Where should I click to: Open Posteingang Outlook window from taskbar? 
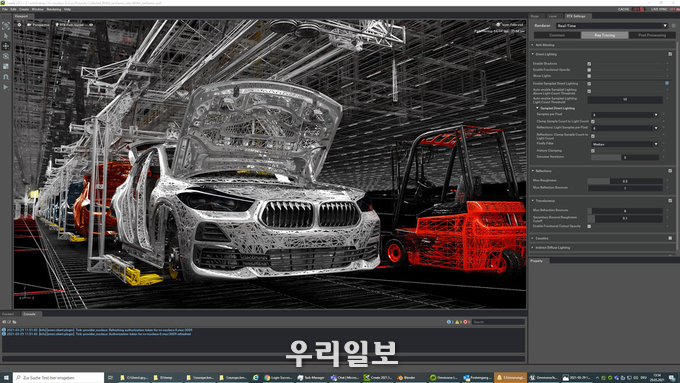coord(477,377)
